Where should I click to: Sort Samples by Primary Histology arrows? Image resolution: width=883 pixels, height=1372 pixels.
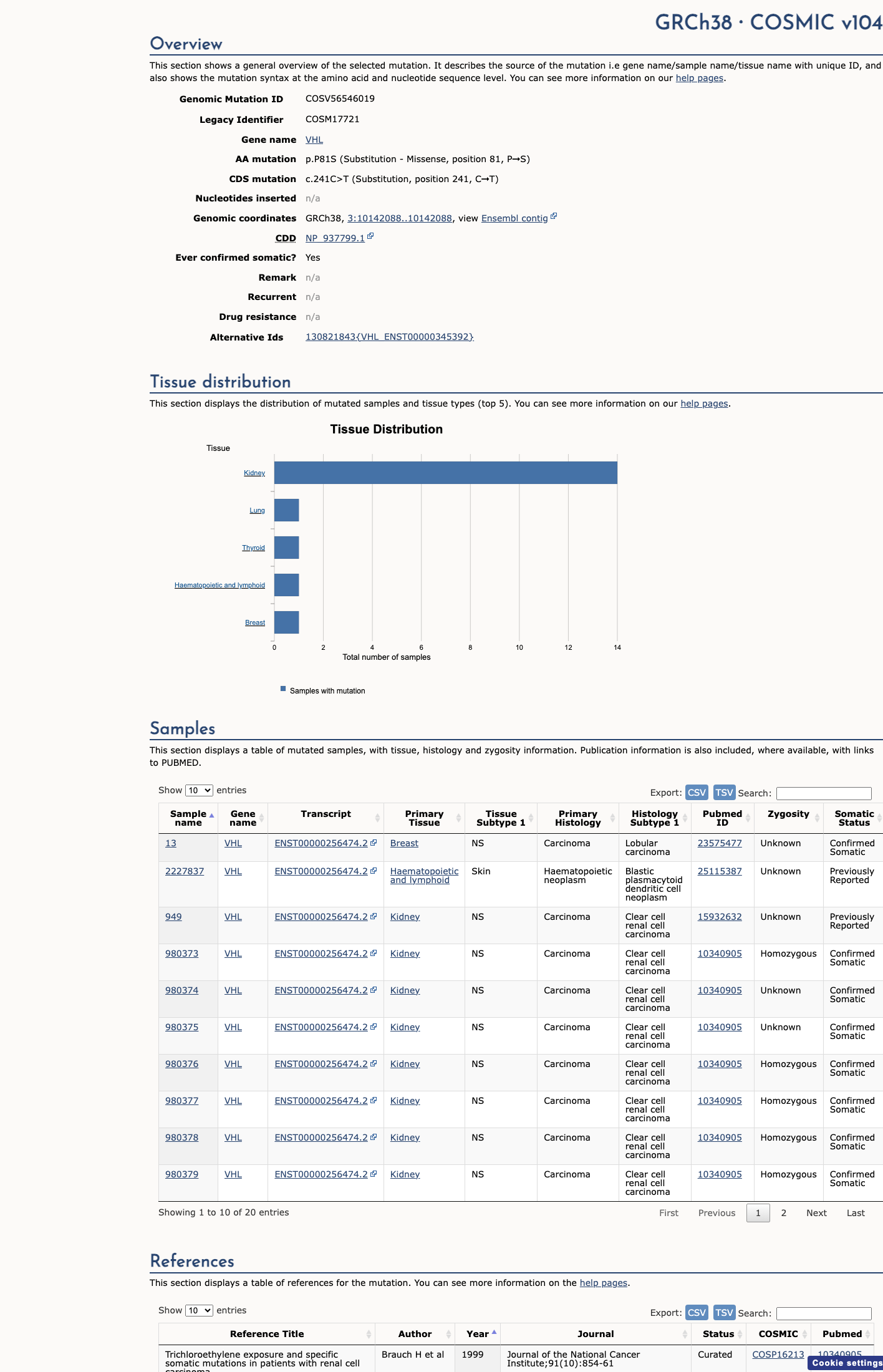click(x=612, y=818)
